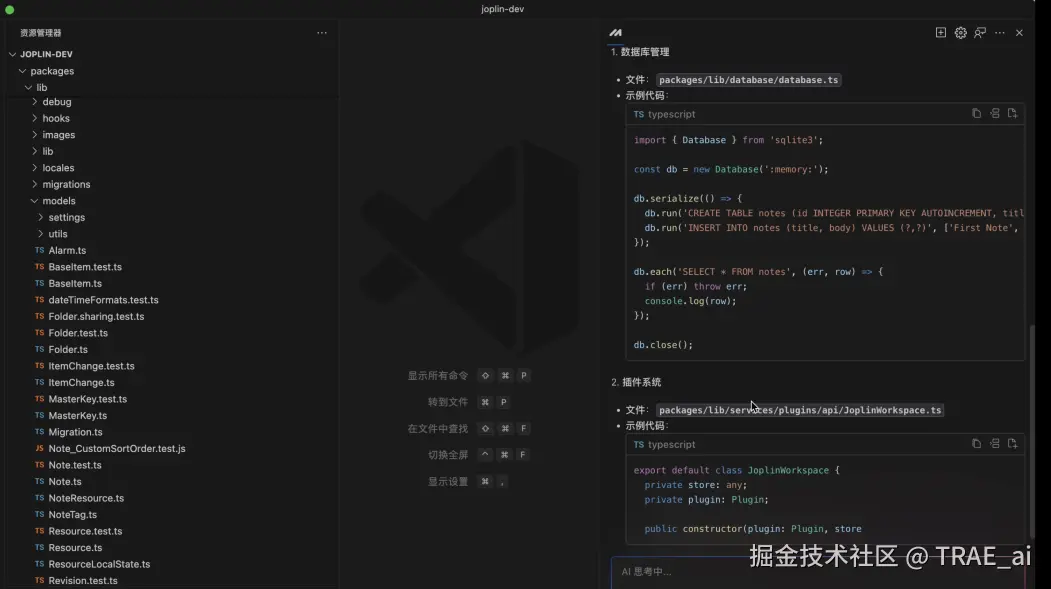Start a new chat in the AI panel
1051x589 pixels.
pyautogui.click(x=940, y=33)
